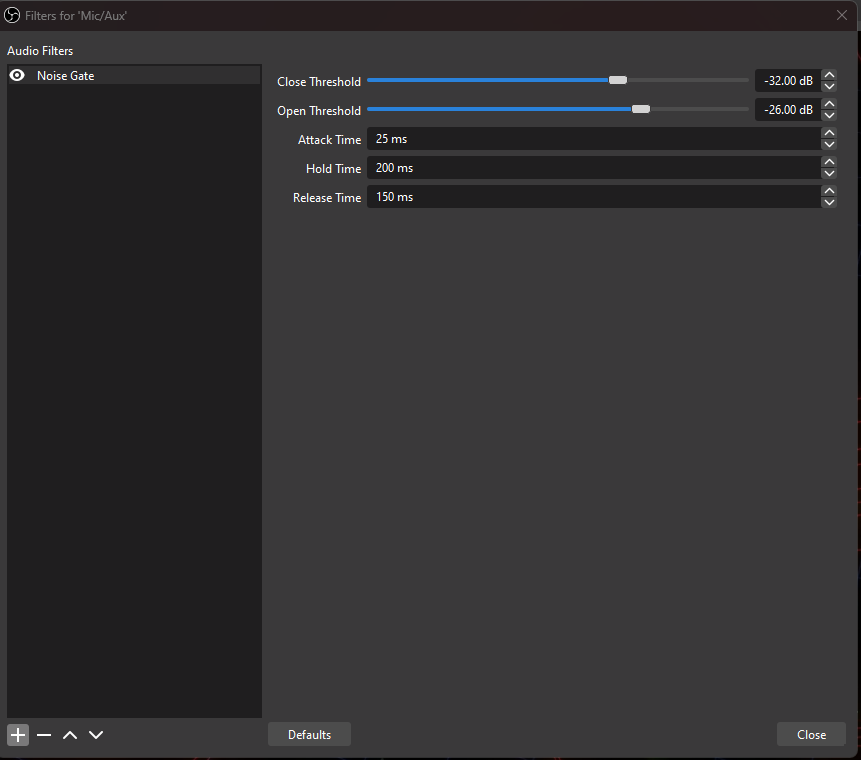Click the Release Time 150 ms field
861x760 pixels.
(594, 197)
